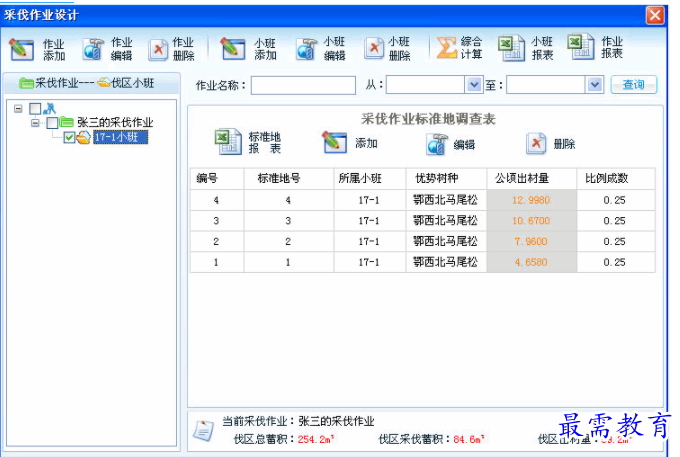The image size is (680, 457).
Task: Click 鄂西北马尾松 in row numbered 4
Action: point(445,200)
